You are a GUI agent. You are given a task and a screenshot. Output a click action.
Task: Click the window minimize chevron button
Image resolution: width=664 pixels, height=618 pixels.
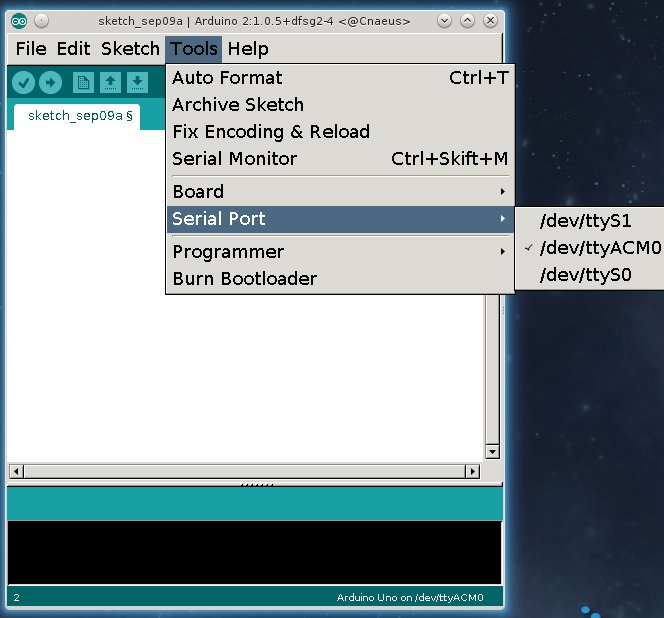(x=444, y=21)
